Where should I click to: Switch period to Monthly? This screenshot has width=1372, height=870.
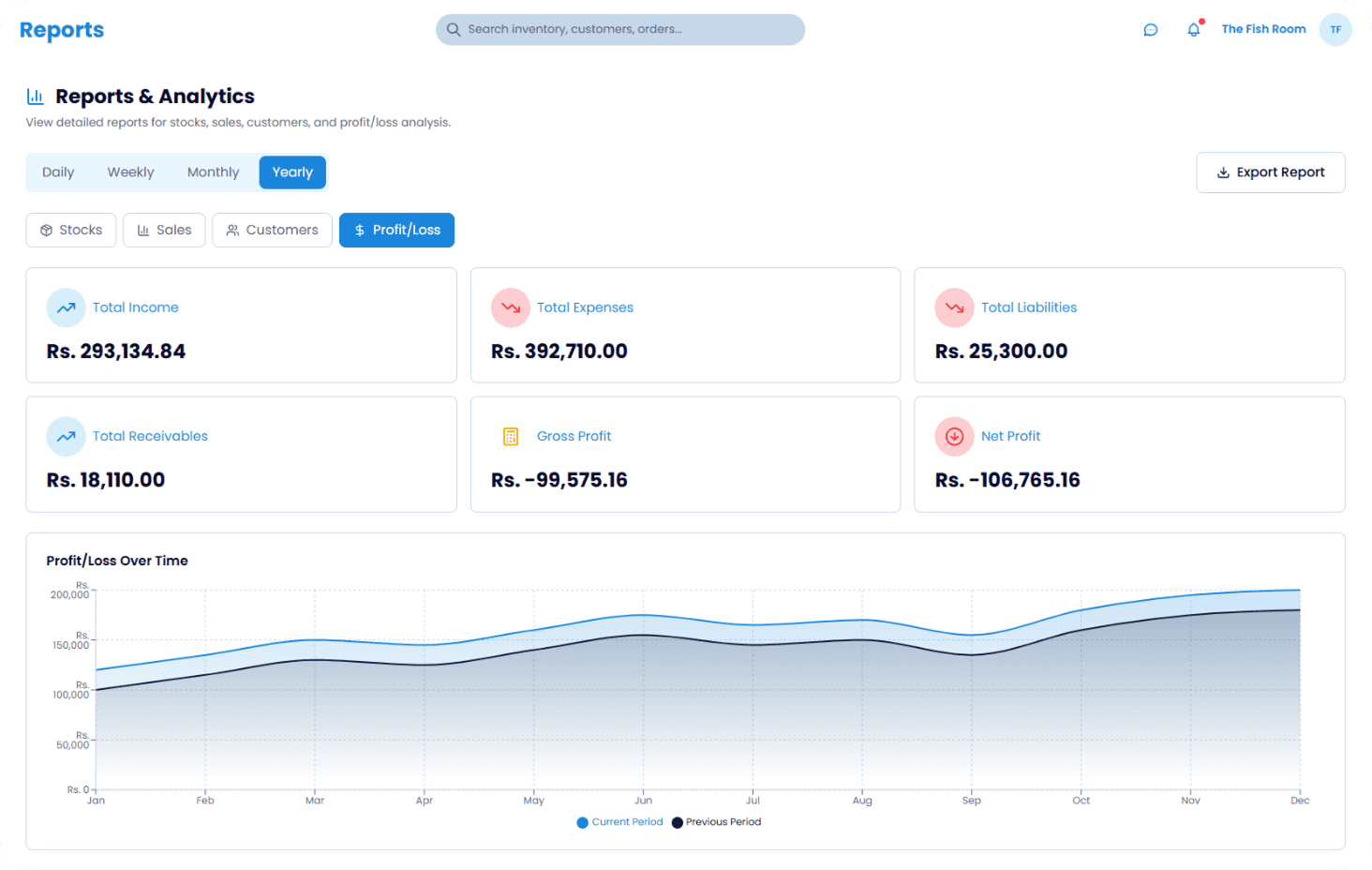tap(213, 172)
